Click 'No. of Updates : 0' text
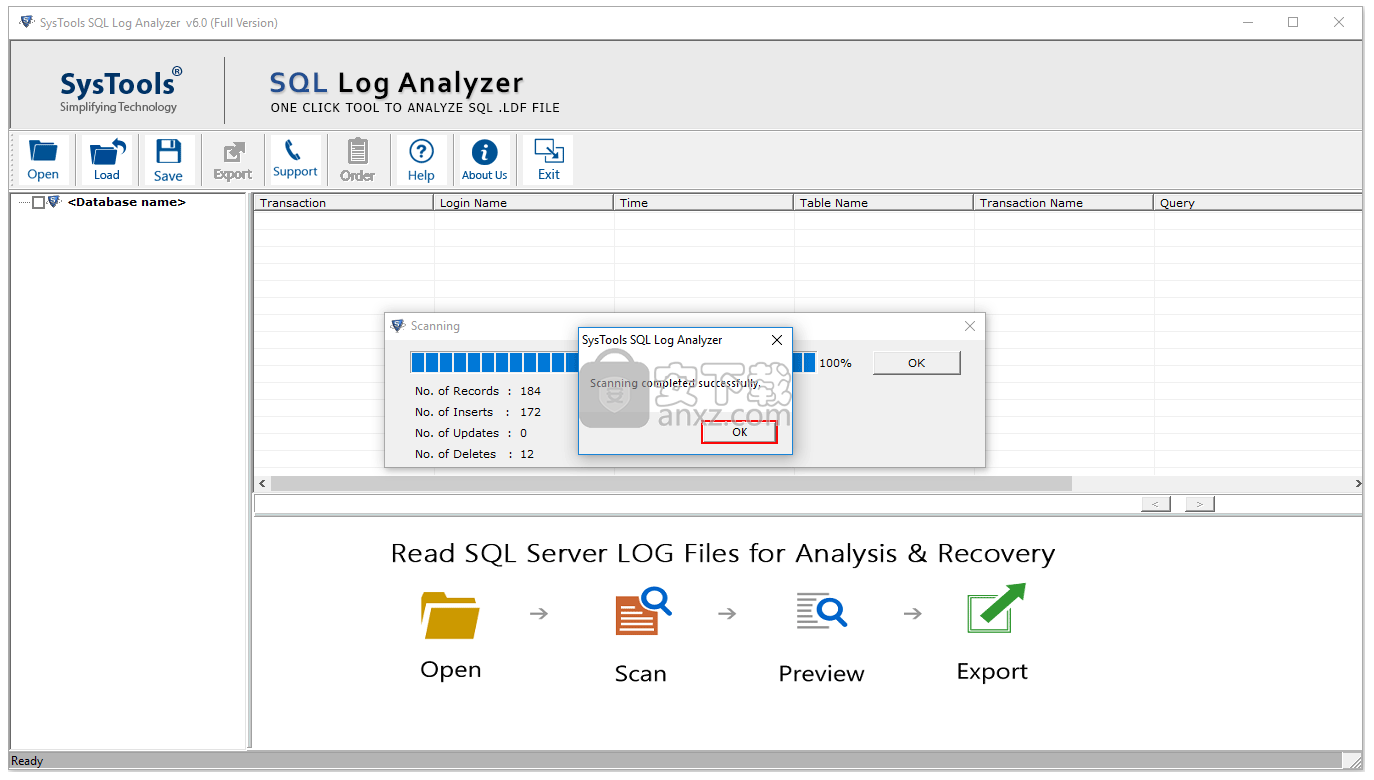The height and width of the screenshot is (780, 1374). click(x=471, y=433)
